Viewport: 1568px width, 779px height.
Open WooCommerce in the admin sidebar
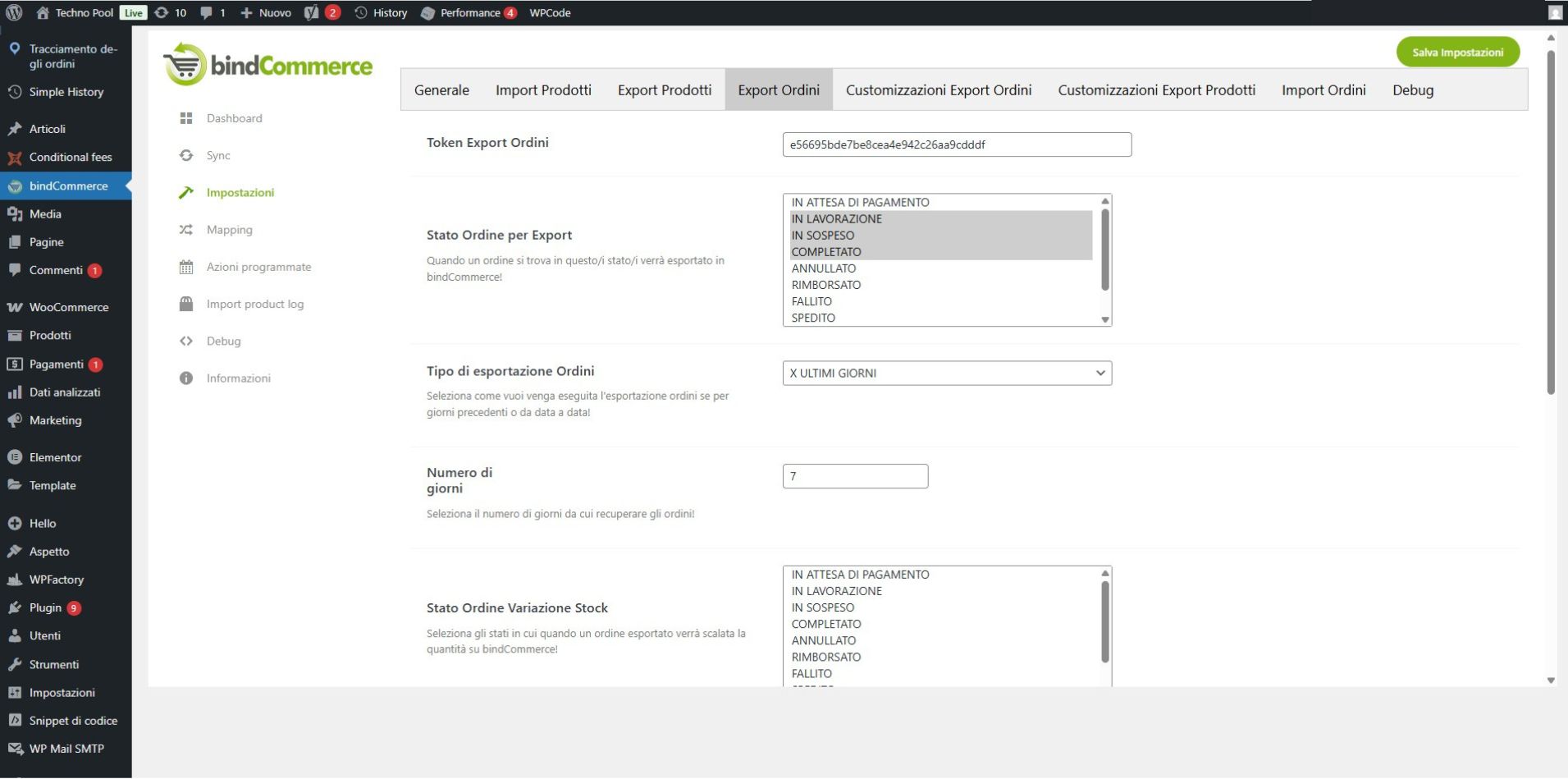click(68, 307)
